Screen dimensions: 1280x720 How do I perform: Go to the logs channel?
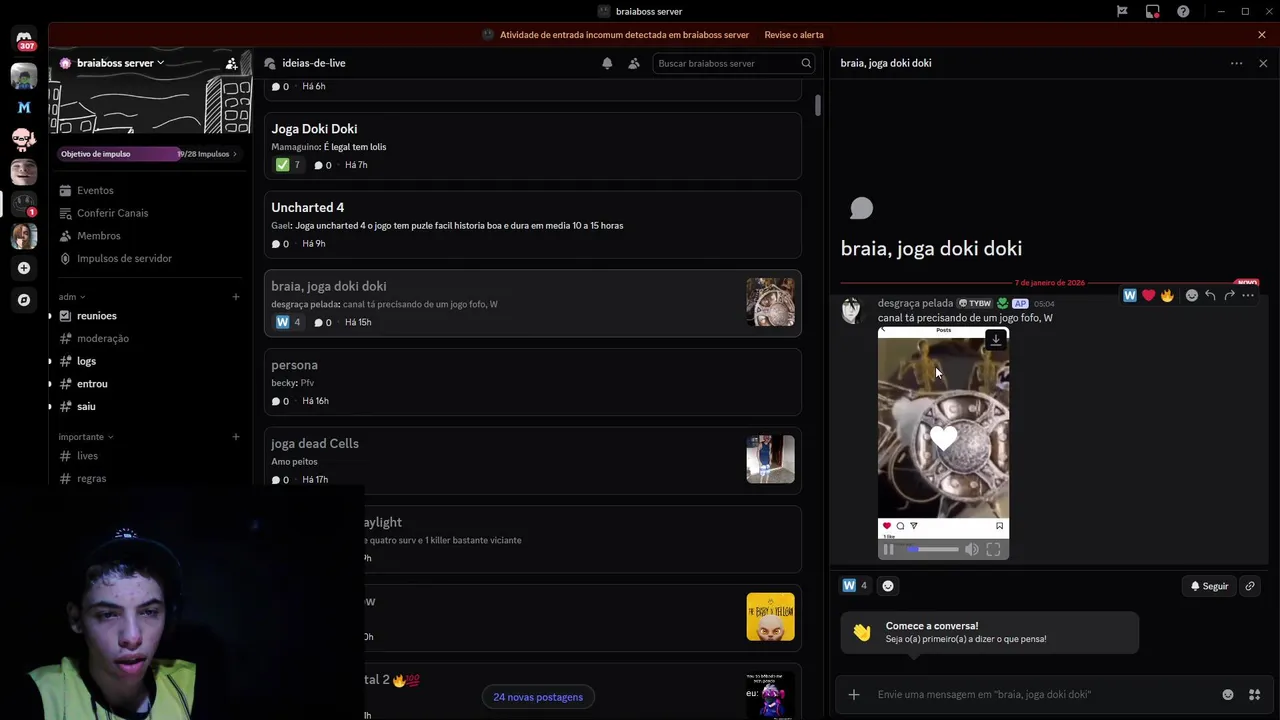coord(150,361)
